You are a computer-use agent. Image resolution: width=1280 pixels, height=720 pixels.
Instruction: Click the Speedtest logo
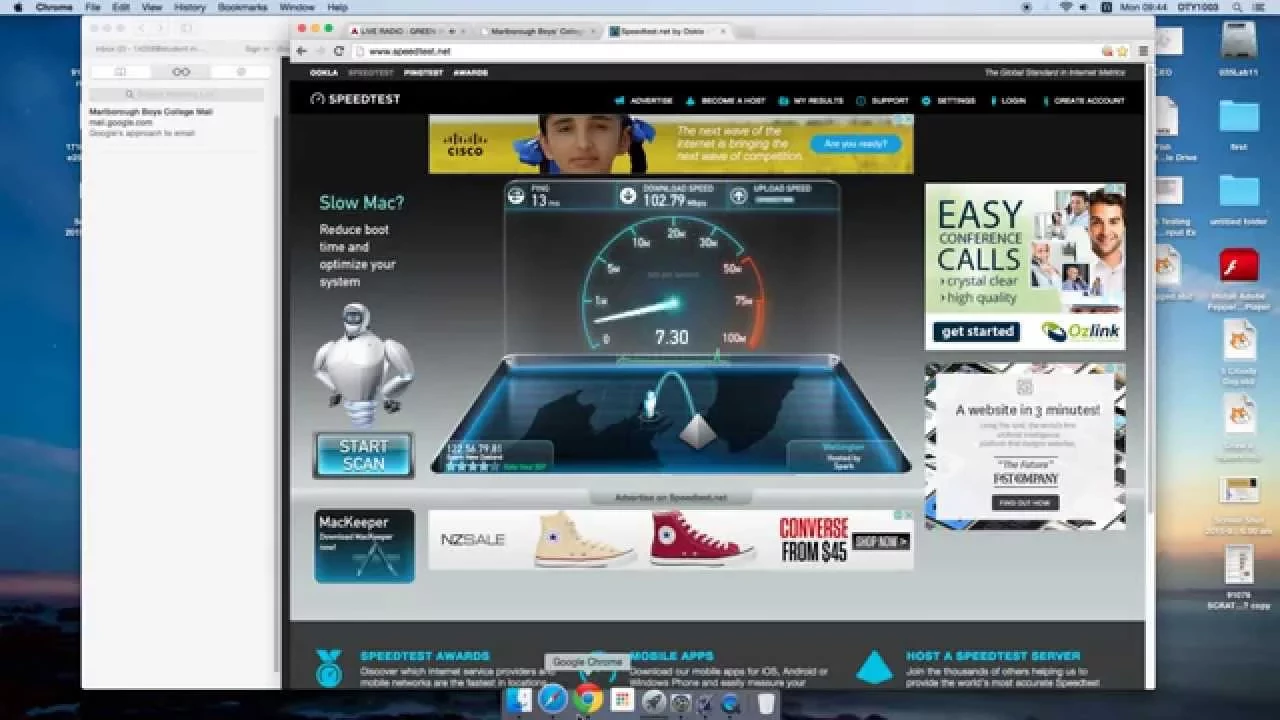click(355, 99)
